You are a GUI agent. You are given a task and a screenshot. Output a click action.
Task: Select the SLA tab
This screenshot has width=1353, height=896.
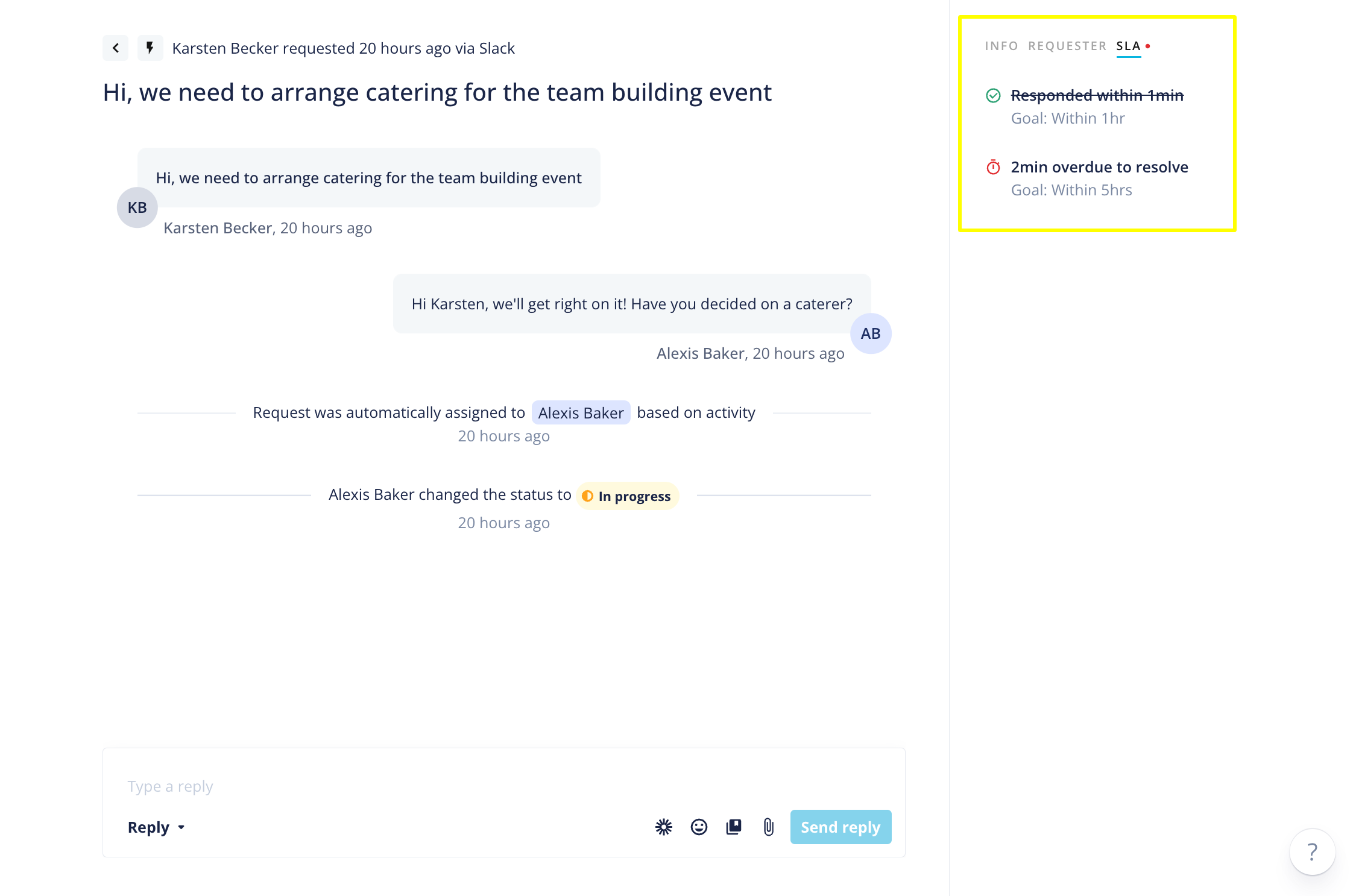click(1129, 46)
